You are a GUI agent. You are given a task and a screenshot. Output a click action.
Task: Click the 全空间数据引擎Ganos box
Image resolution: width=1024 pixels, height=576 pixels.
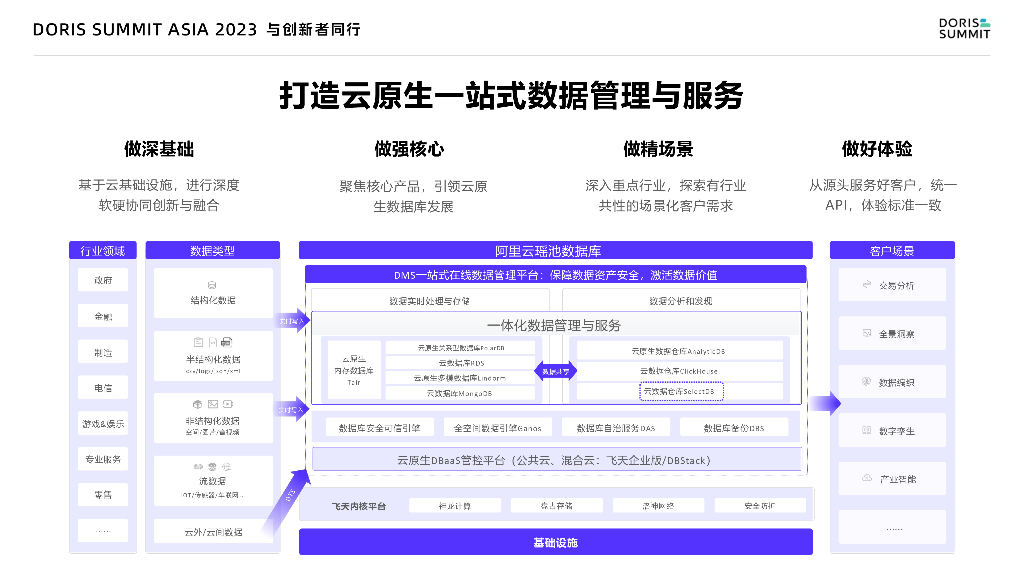498,428
